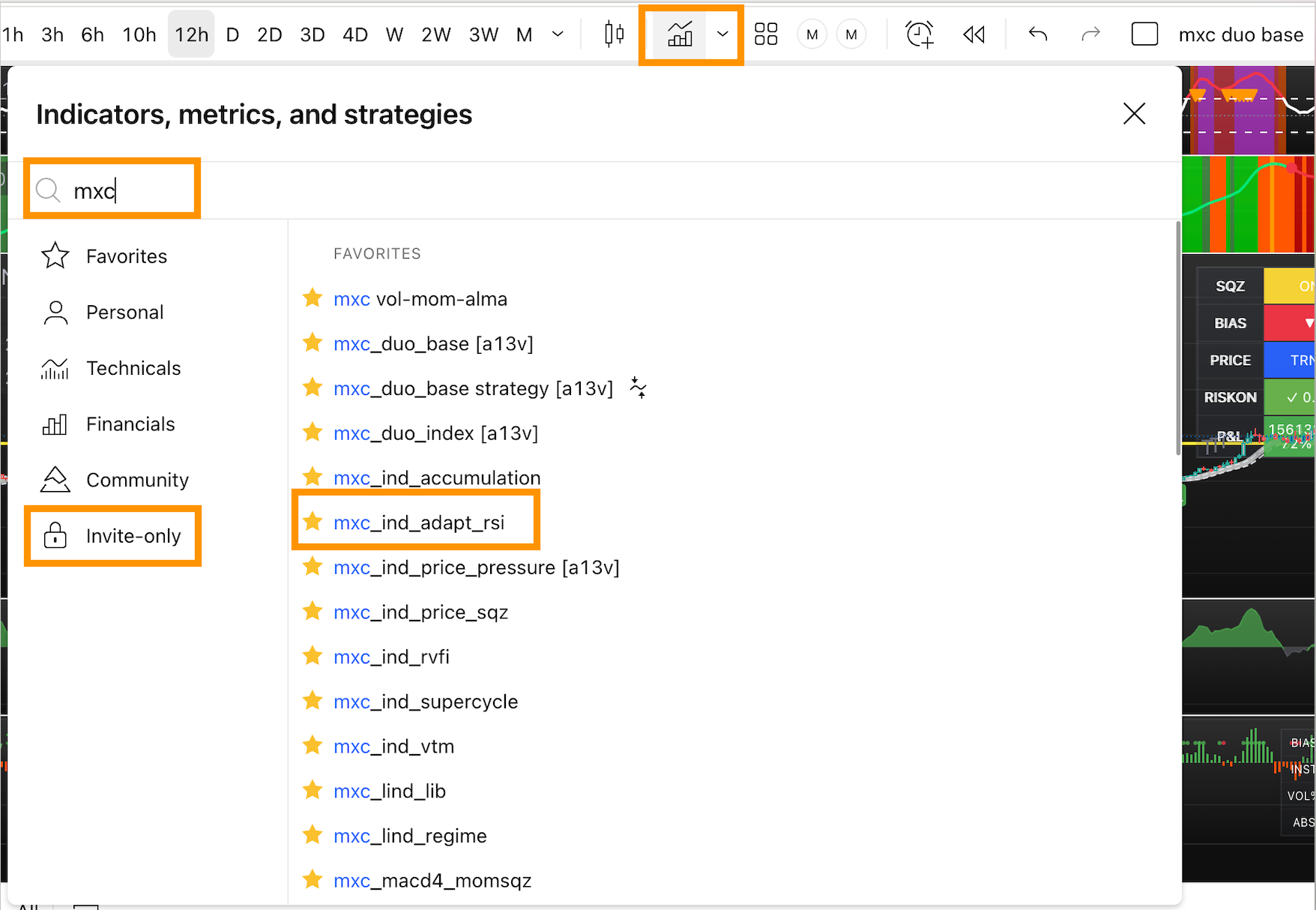The height and width of the screenshot is (910, 1316).
Task: Expand the indicators favorites dropdown arrow
Action: (722, 34)
